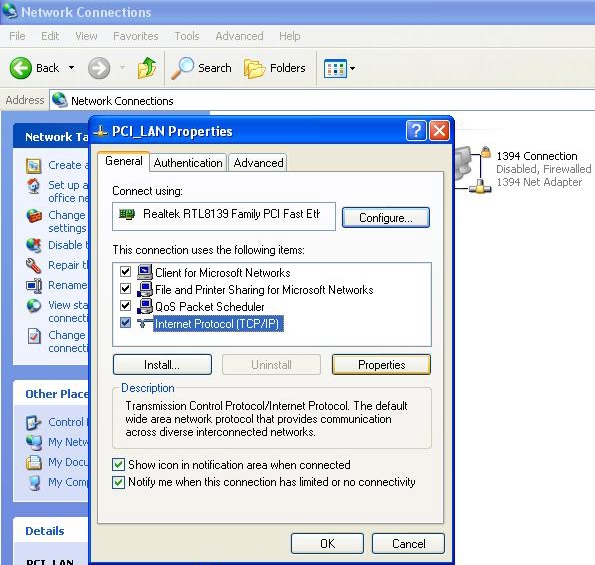This screenshot has width=595, height=565.
Task: Click the grey Forward arrow icon
Action: pos(99,68)
